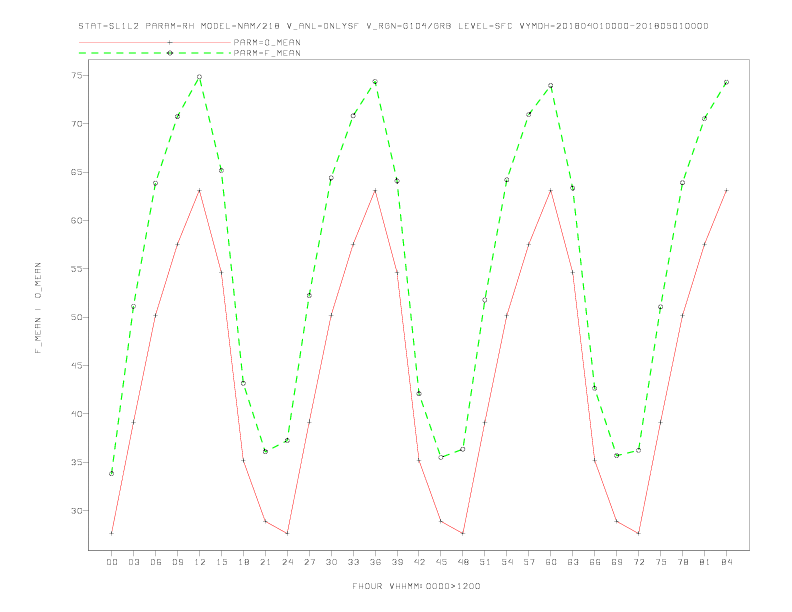The width and height of the screenshot is (792, 612).
Task: Select O_MEAN plus marker at hour 72 trough
Action: coord(638,533)
